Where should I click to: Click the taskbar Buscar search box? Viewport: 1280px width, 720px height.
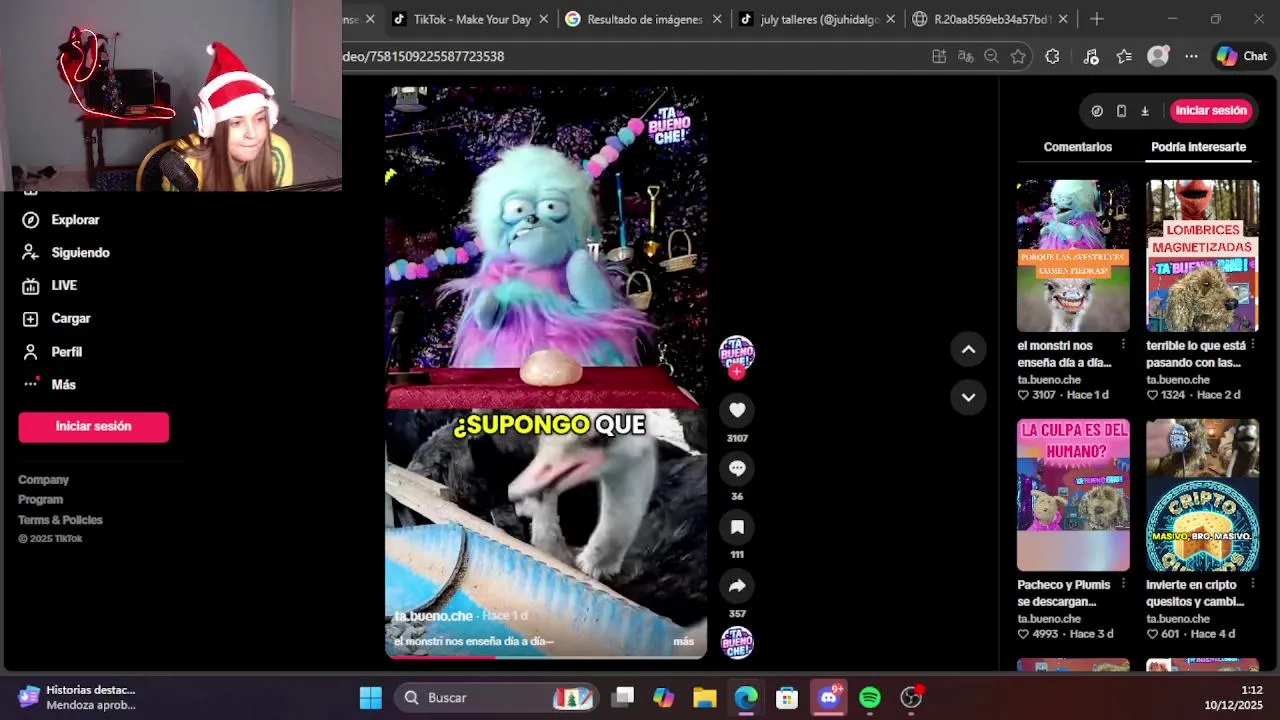(x=497, y=698)
